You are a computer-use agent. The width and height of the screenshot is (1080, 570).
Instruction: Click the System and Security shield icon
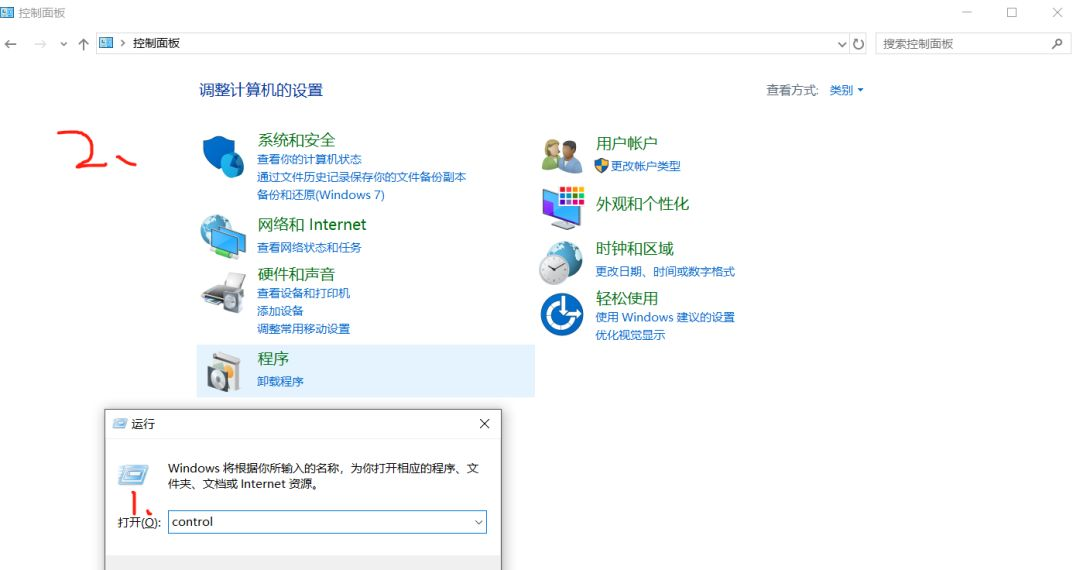point(223,156)
